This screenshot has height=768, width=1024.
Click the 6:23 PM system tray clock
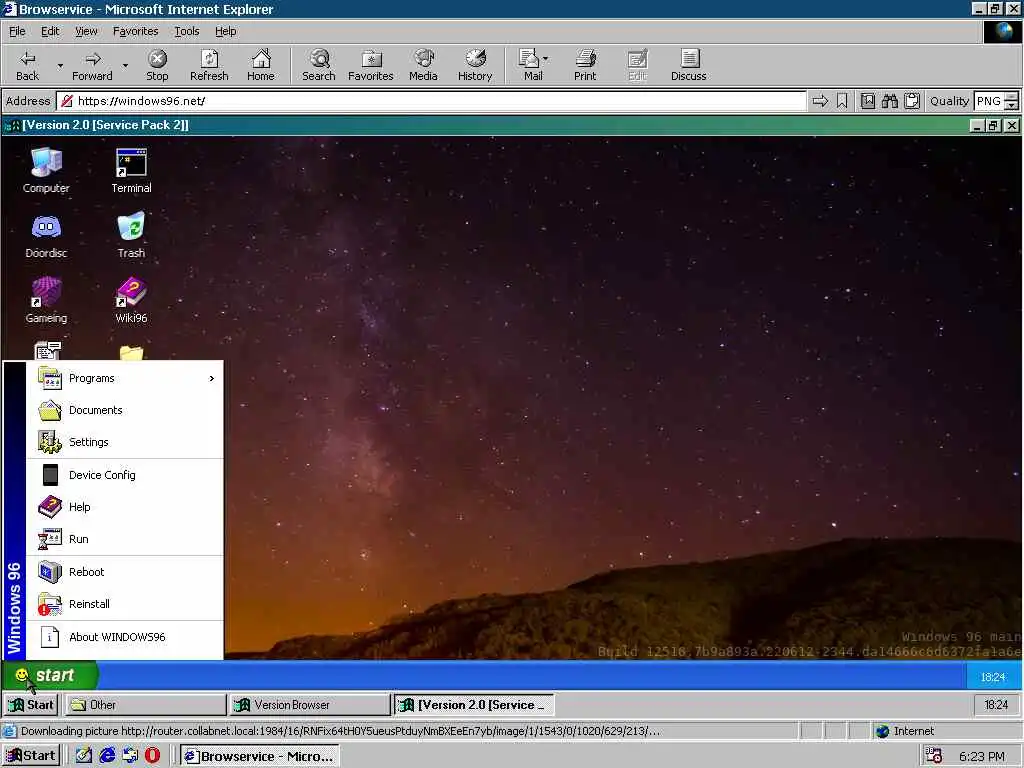point(982,756)
